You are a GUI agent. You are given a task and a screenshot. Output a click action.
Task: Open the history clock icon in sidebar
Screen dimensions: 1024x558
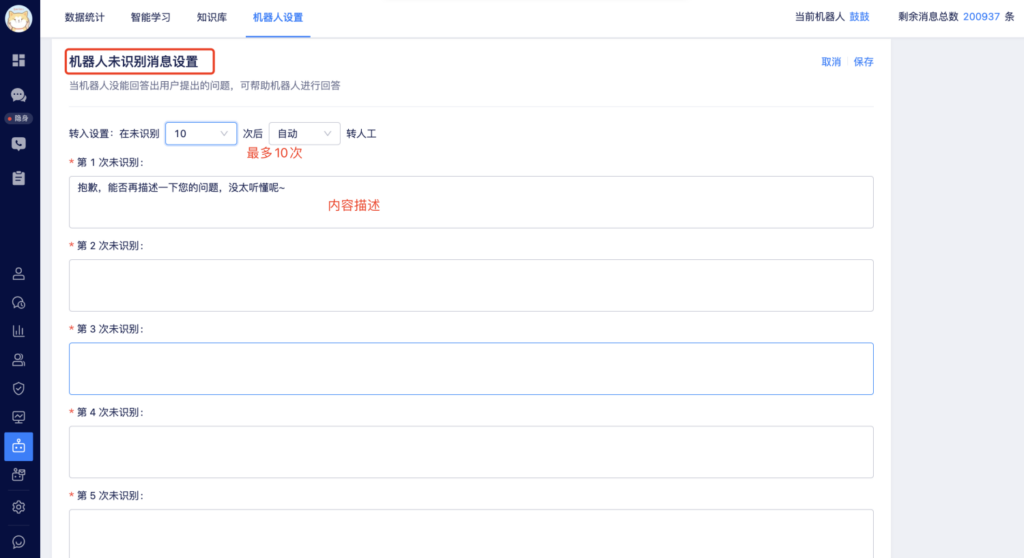point(18,303)
